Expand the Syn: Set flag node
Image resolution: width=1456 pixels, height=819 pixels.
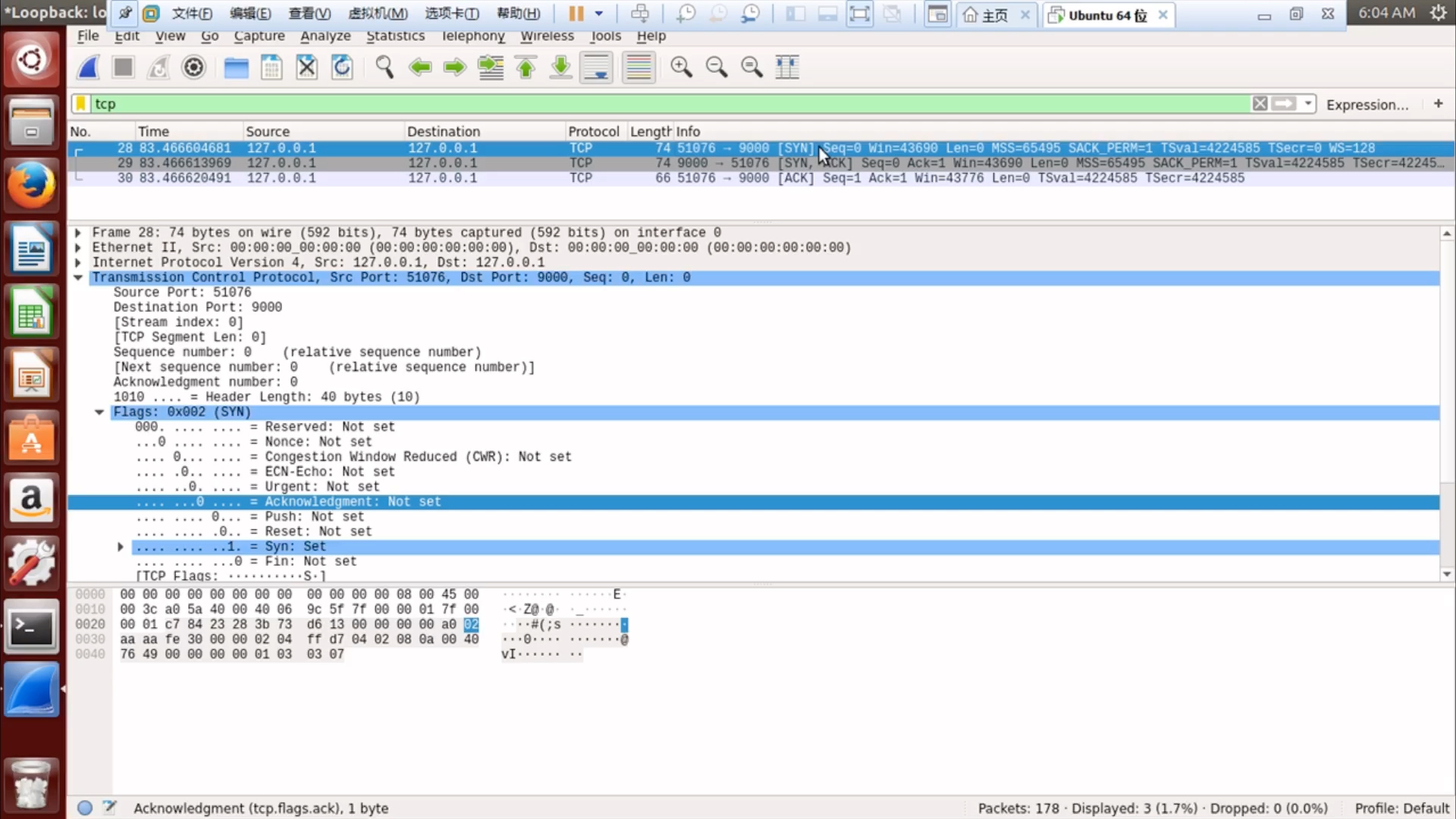120,547
